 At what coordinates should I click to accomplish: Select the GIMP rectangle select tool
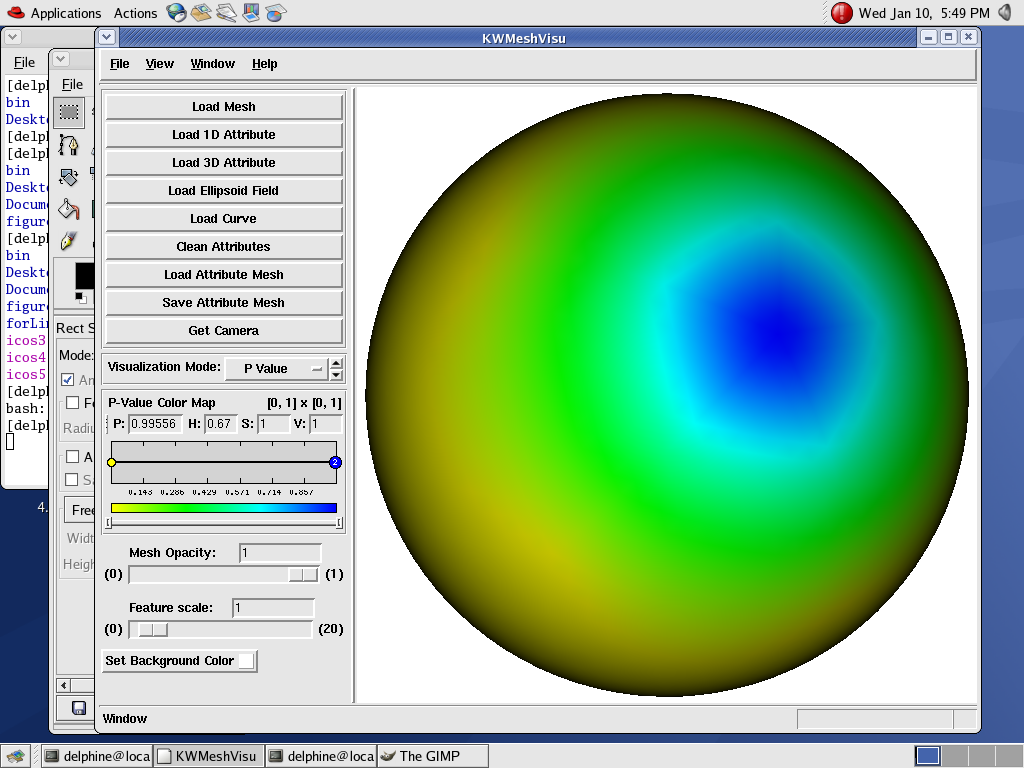(69, 112)
